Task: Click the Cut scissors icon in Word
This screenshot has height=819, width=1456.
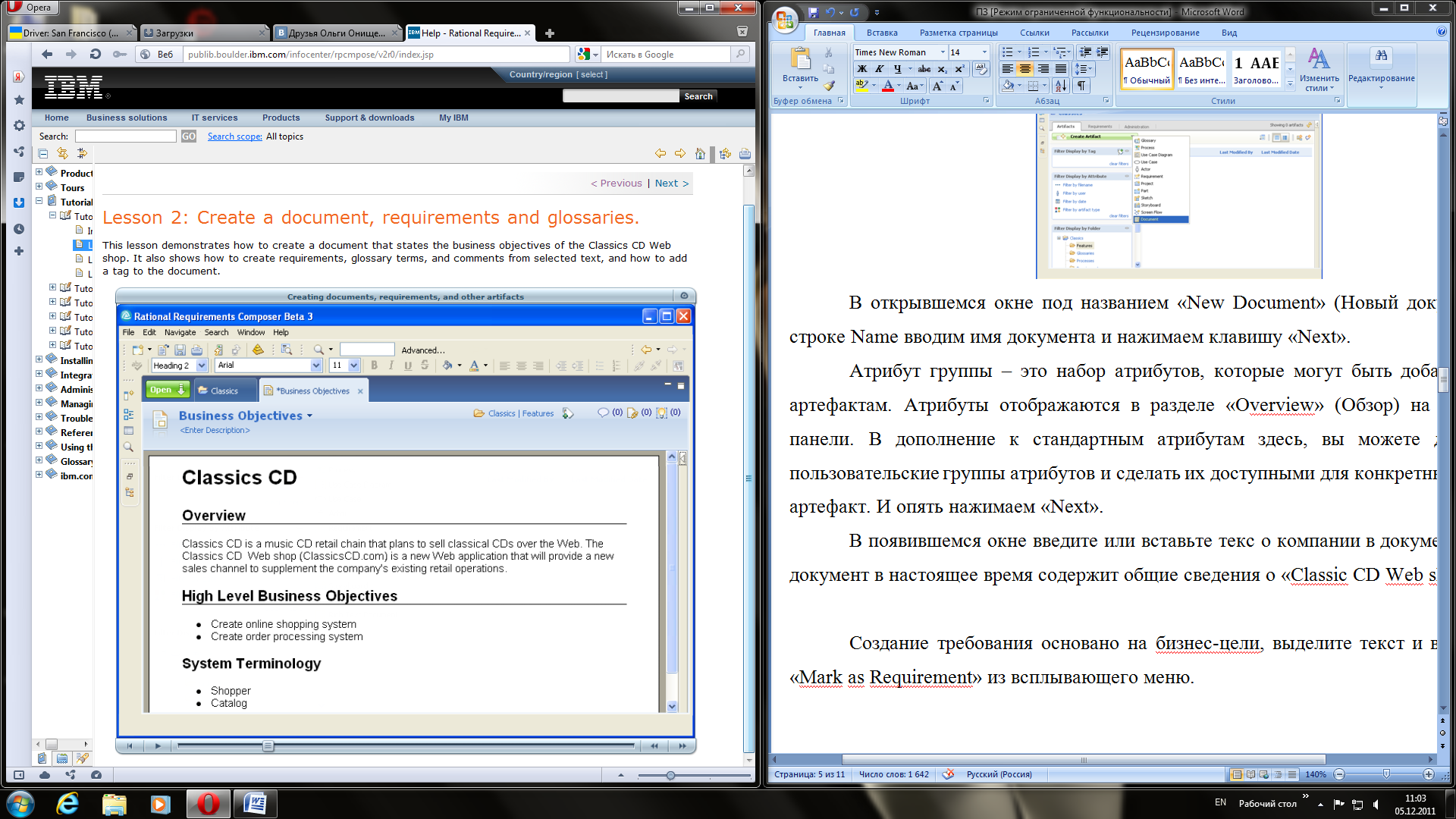Action: click(x=829, y=52)
